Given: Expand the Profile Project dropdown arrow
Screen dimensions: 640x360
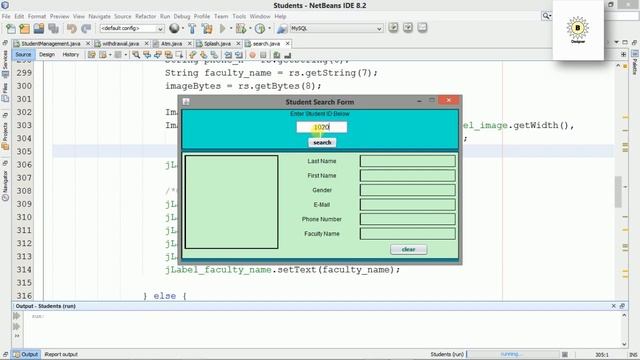Looking at the screenshot, I should pos(269,29).
